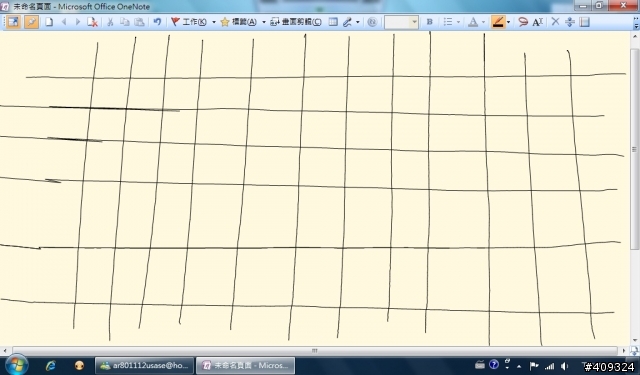Open the Action Center flag icon

tap(533, 366)
